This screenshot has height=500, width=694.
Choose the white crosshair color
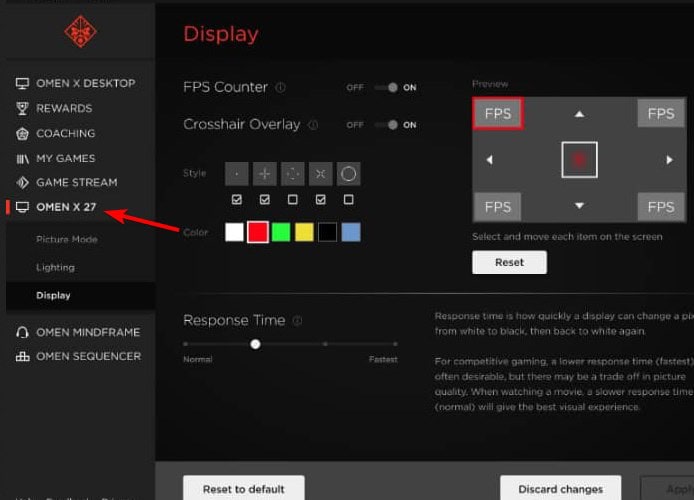click(x=234, y=232)
